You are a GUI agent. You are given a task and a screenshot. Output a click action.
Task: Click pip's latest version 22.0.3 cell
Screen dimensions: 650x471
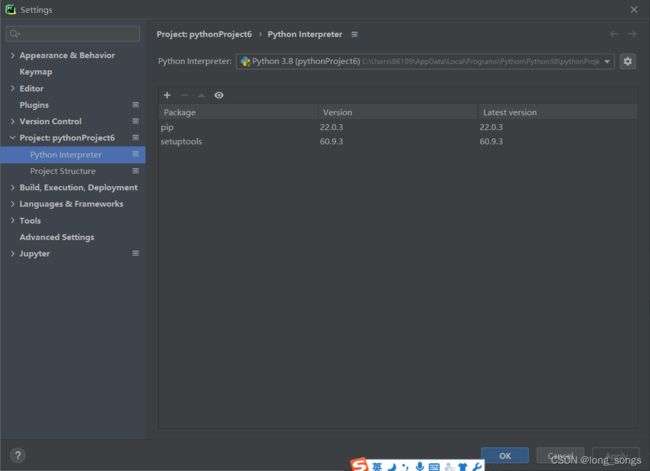tap(491, 127)
